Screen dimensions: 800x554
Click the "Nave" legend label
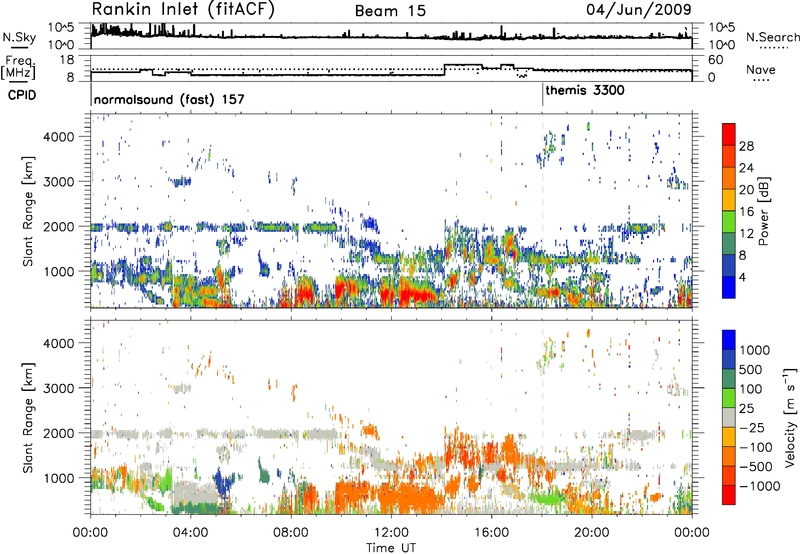coord(761,69)
